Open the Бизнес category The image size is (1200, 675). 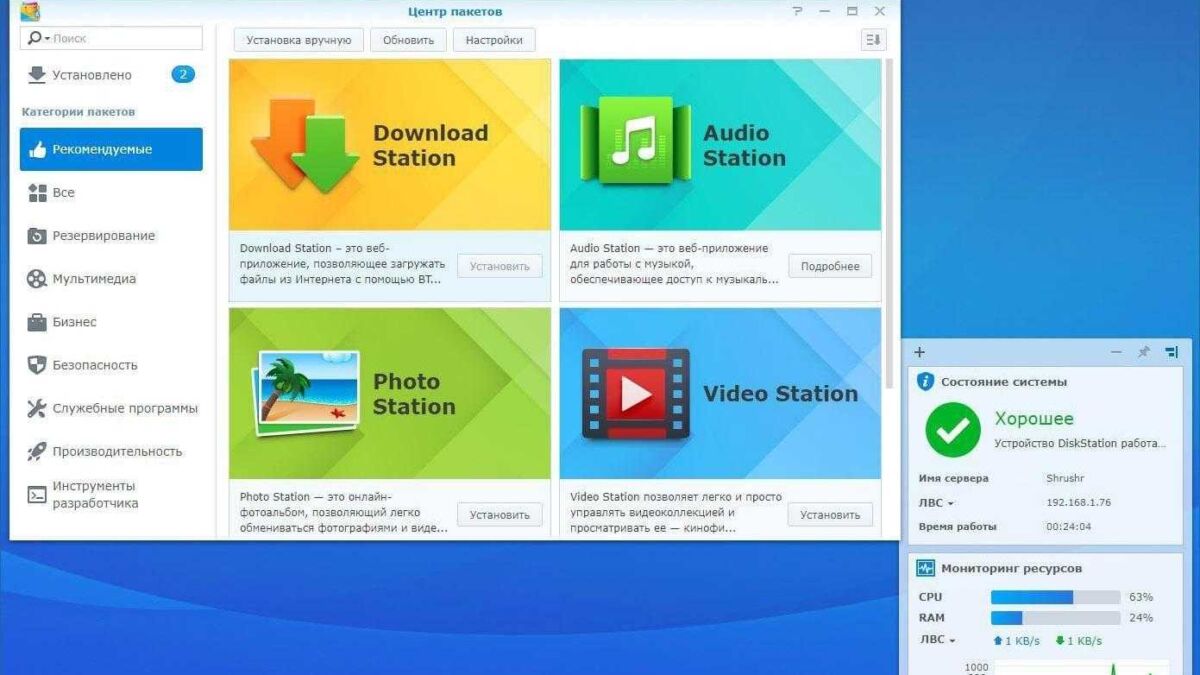111,322
